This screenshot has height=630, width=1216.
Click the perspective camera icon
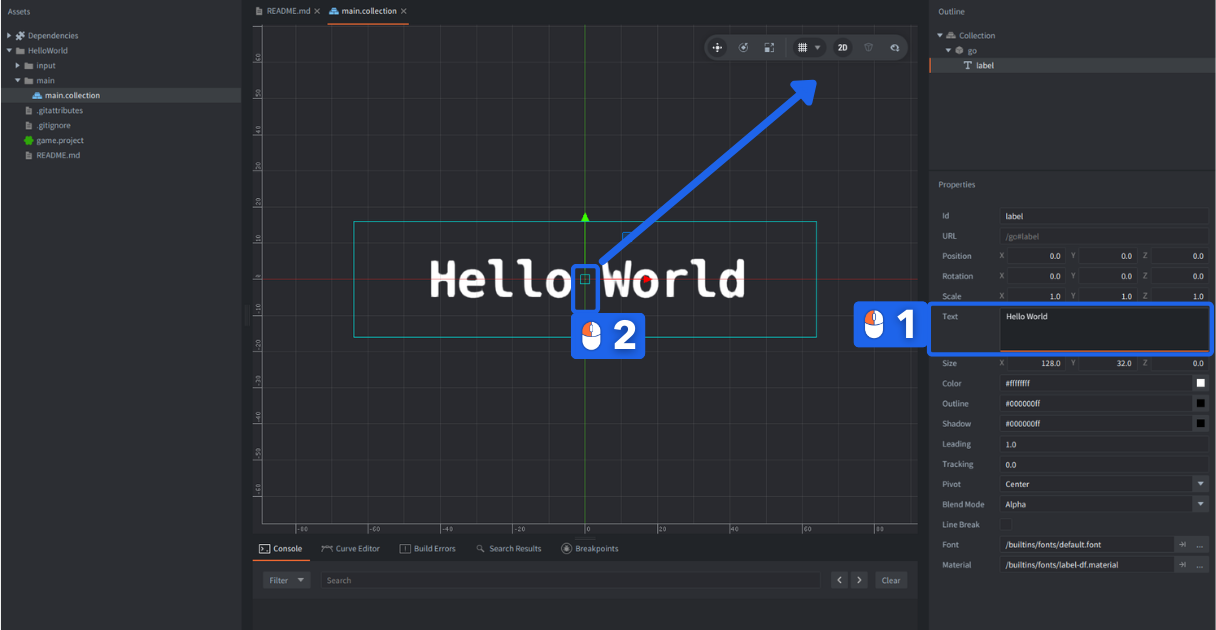pyautogui.click(x=868, y=47)
